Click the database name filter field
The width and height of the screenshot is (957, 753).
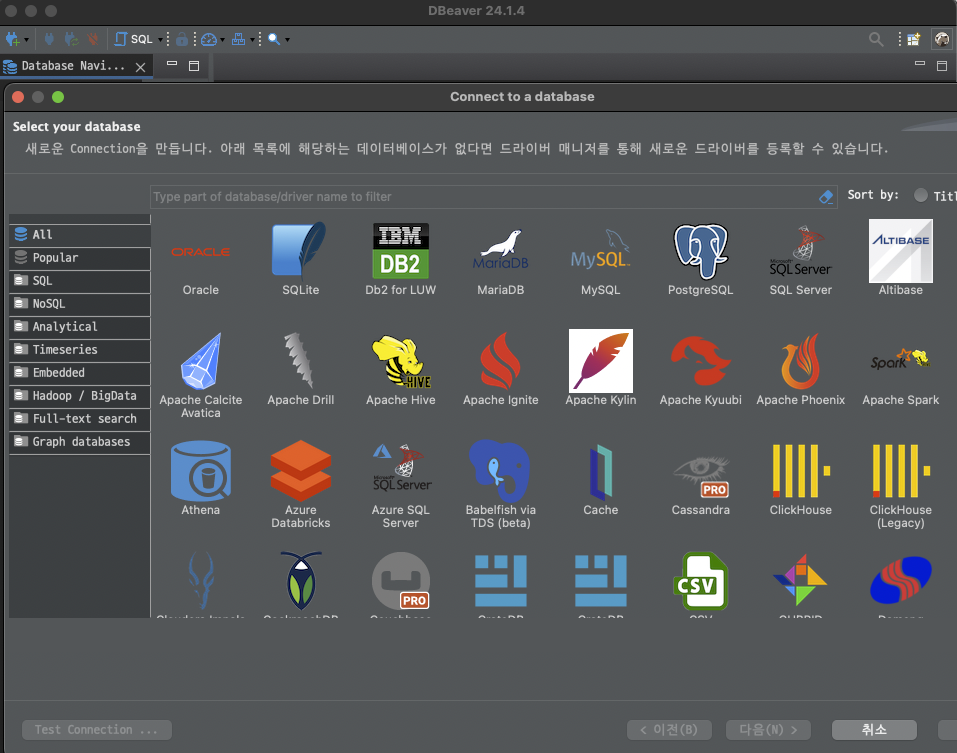coord(485,196)
